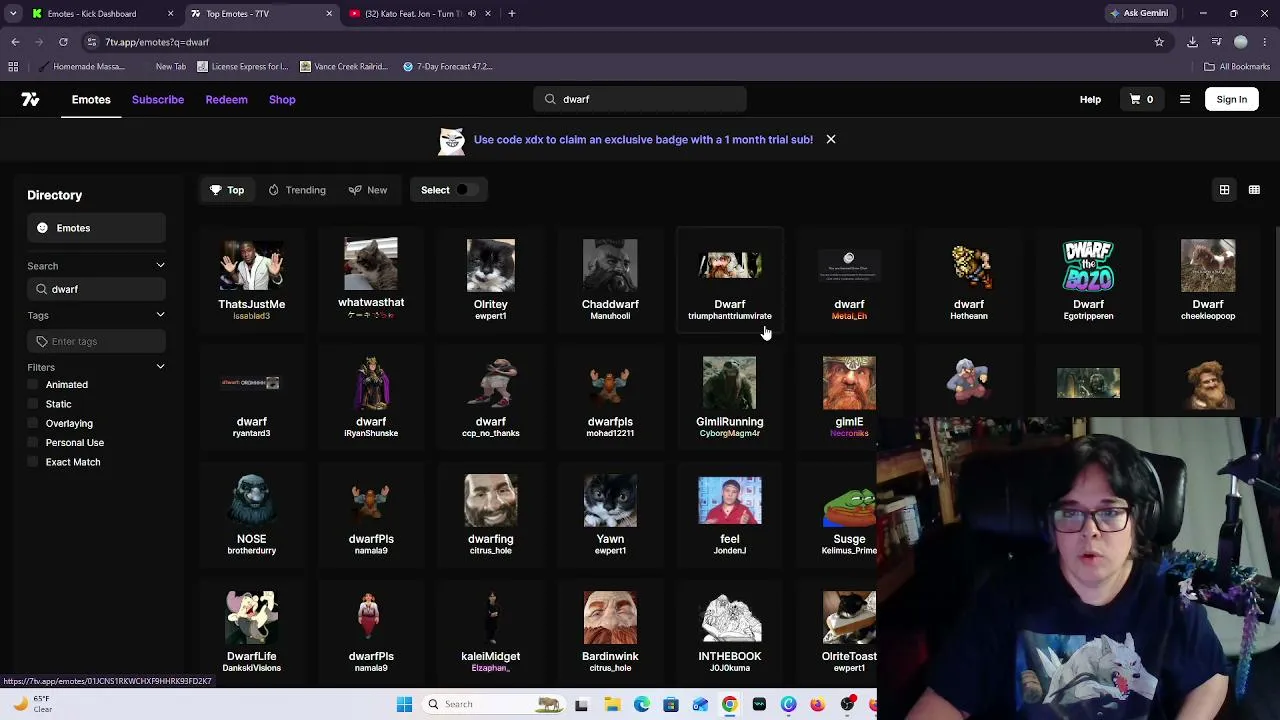Open the hamburger menu in the header

pyautogui.click(x=1185, y=99)
